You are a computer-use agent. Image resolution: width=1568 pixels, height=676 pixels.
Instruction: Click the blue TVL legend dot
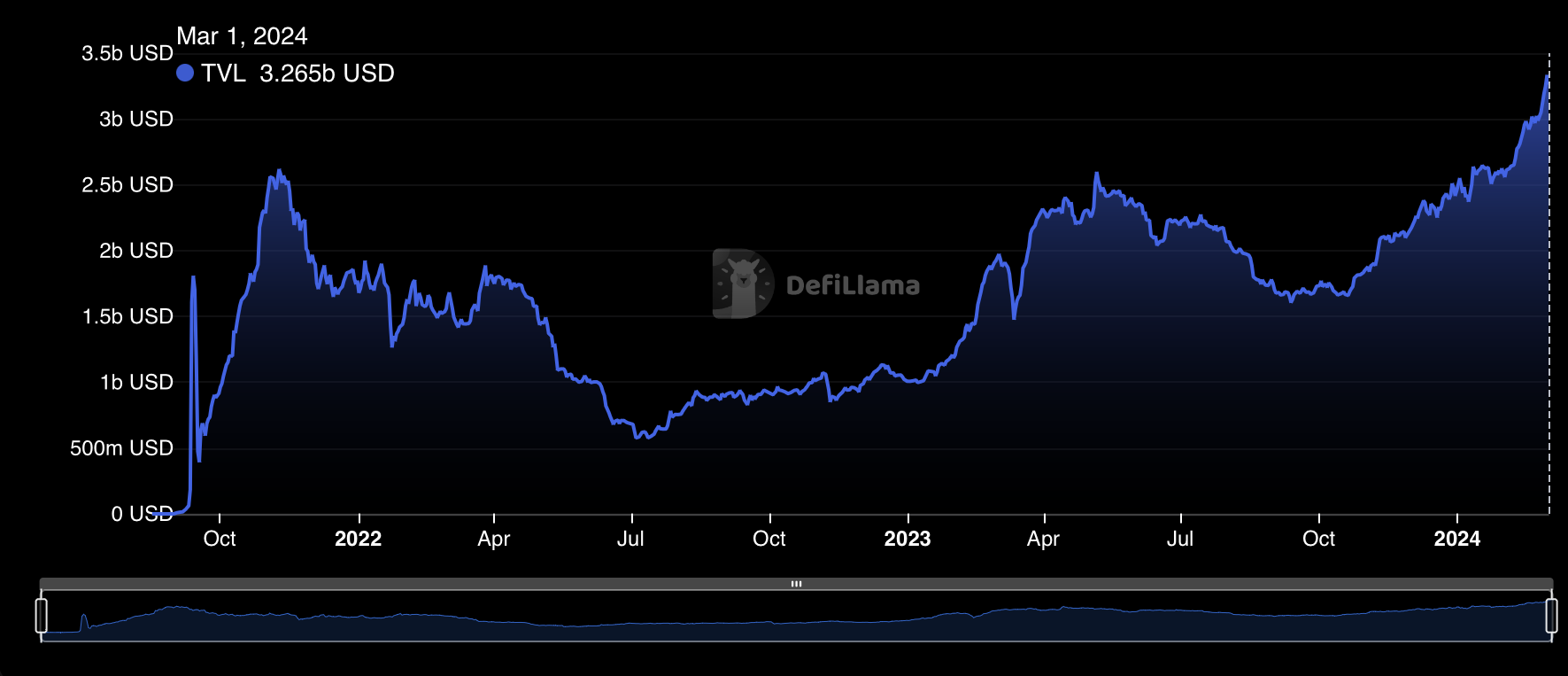(x=185, y=73)
